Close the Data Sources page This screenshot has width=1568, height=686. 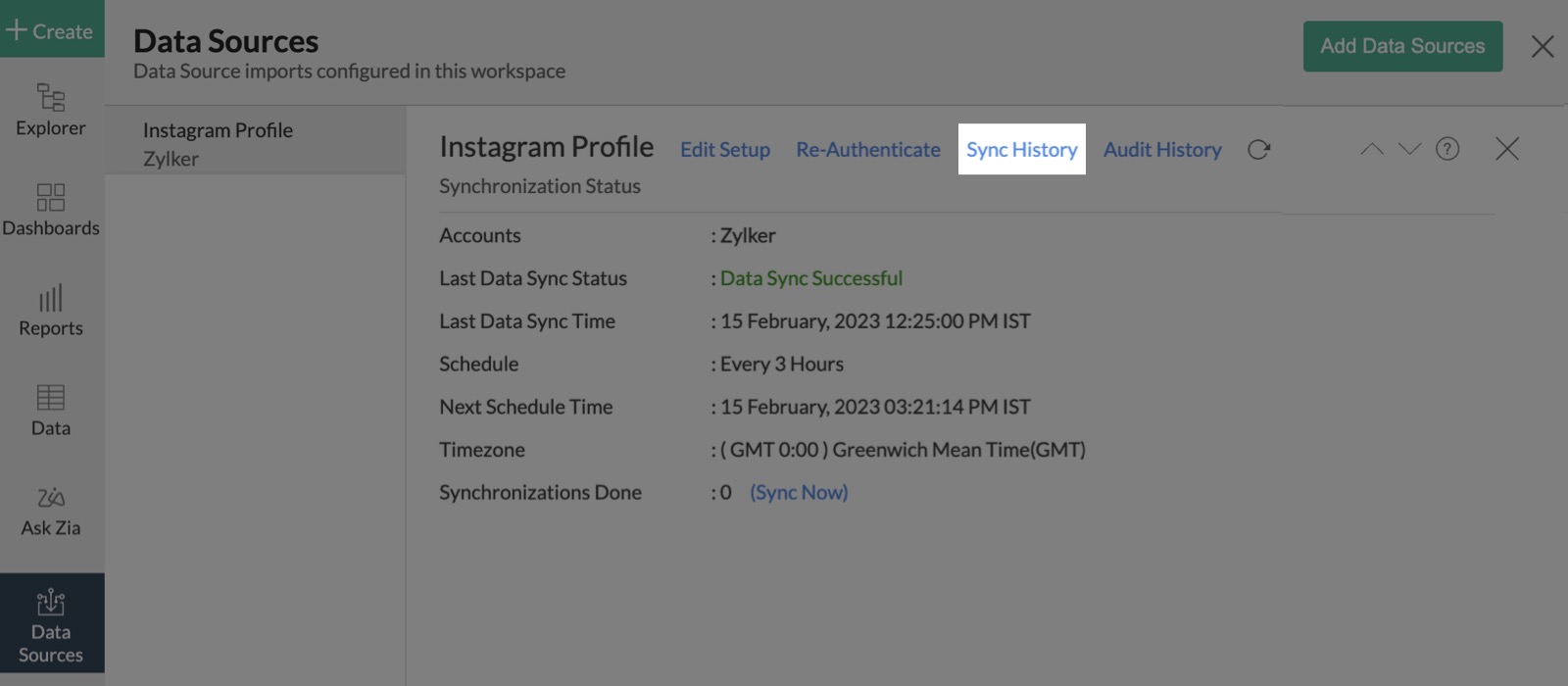[x=1543, y=46]
